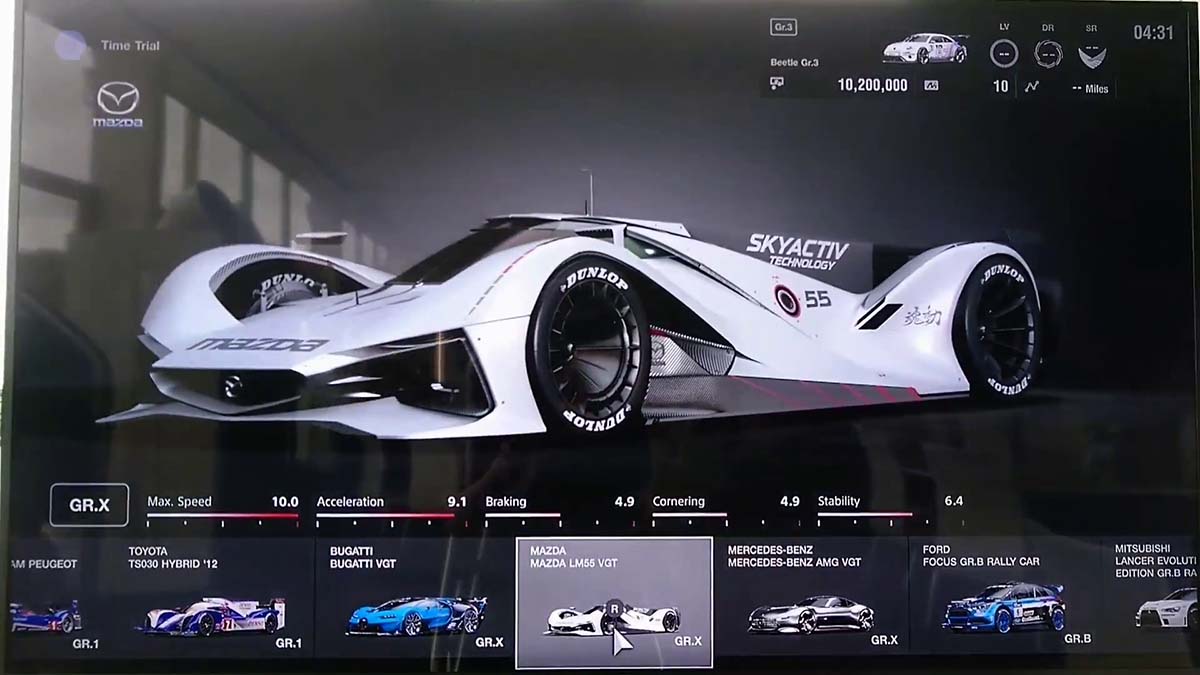Click the round Time Trial mode icon
The image size is (1200, 675).
coord(71,45)
